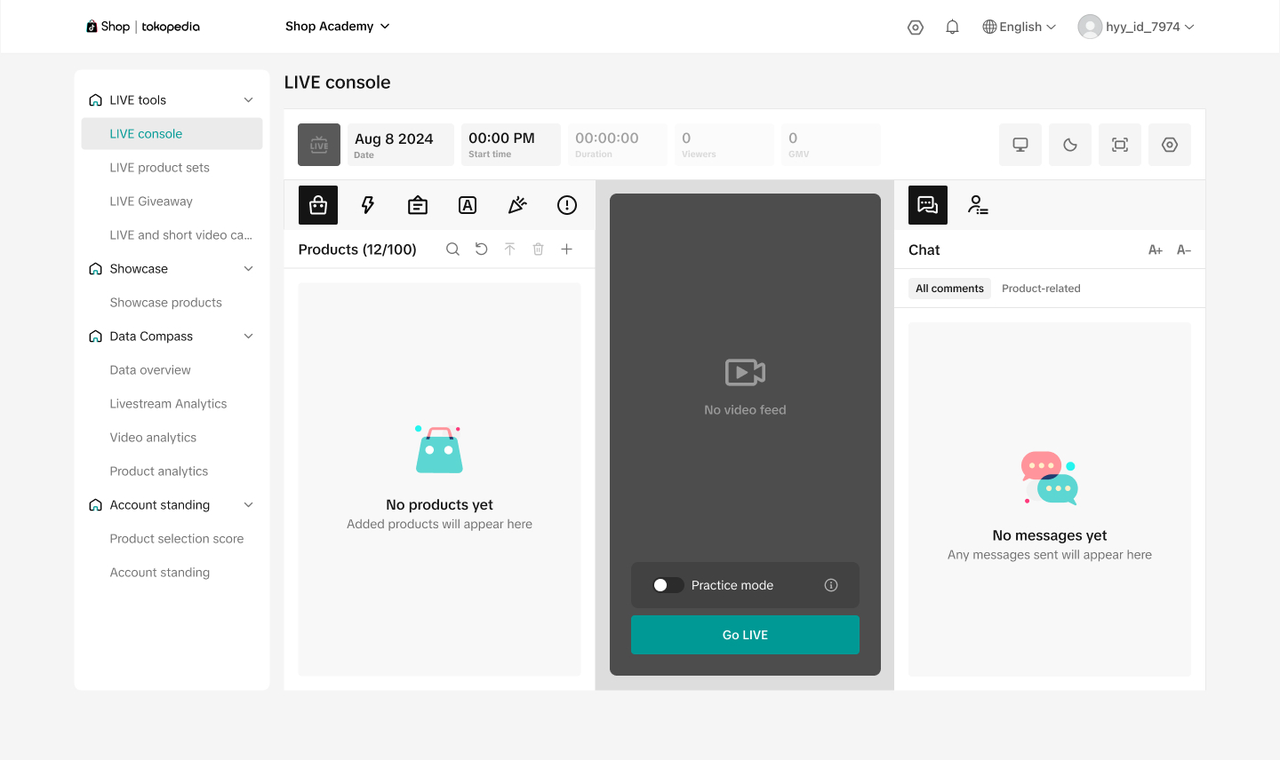Click the 'No video feed' camera icon
Image resolution: width=1280 pixels, height=760 pixels.
745,373
